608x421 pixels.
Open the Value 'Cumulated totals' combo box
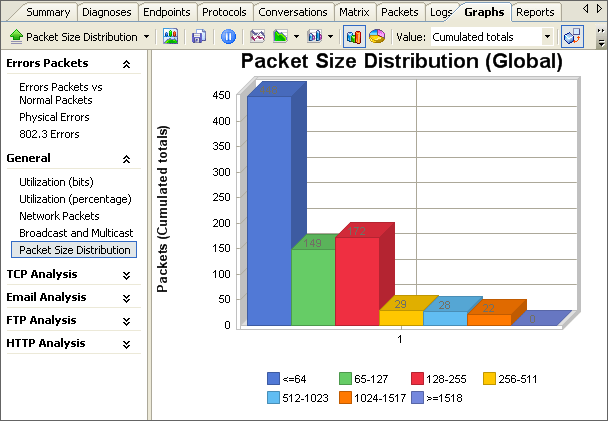point(491,37)
